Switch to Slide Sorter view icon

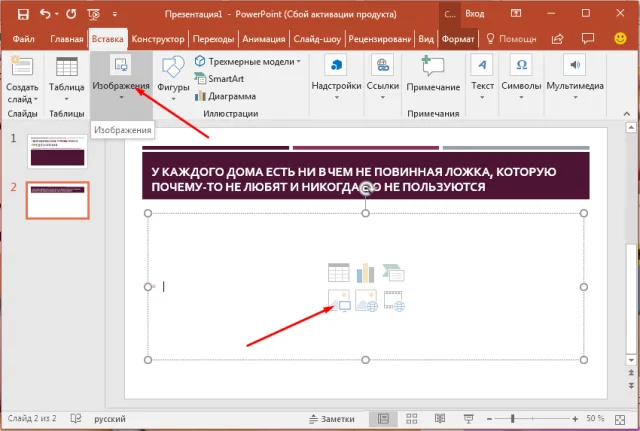point(411,419)
